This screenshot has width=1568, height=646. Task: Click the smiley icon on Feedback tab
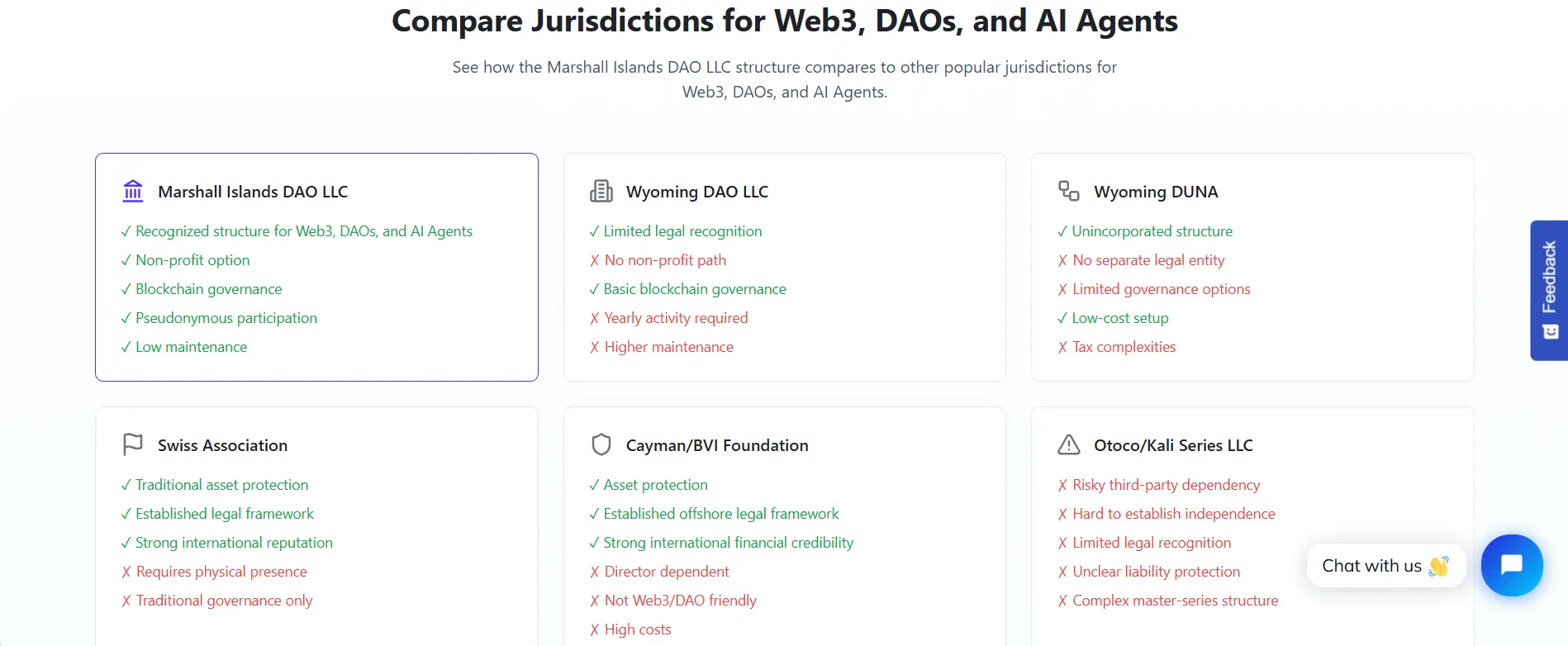coord(1551,332)
